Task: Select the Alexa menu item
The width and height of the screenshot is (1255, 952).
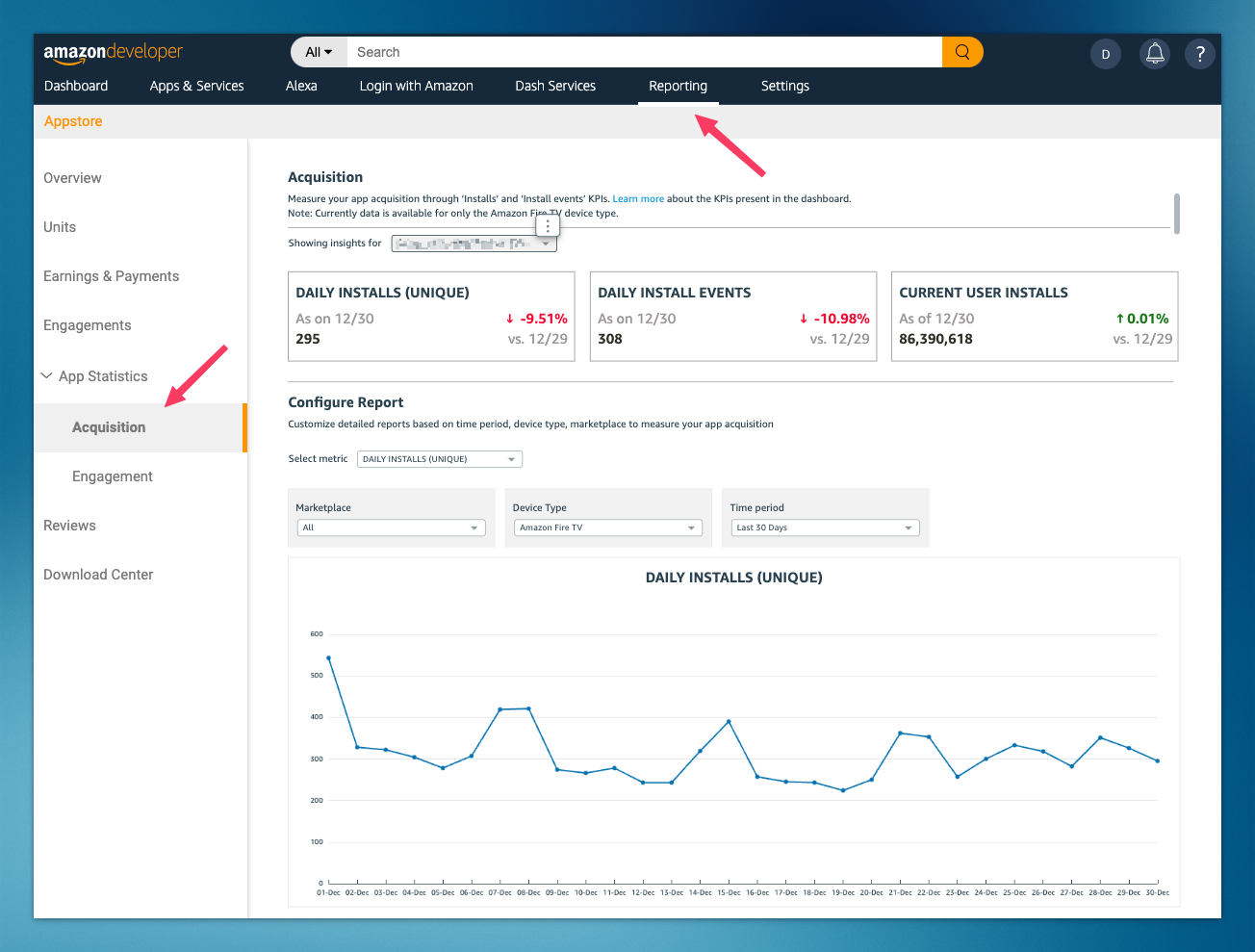Action: pos(301,86)
